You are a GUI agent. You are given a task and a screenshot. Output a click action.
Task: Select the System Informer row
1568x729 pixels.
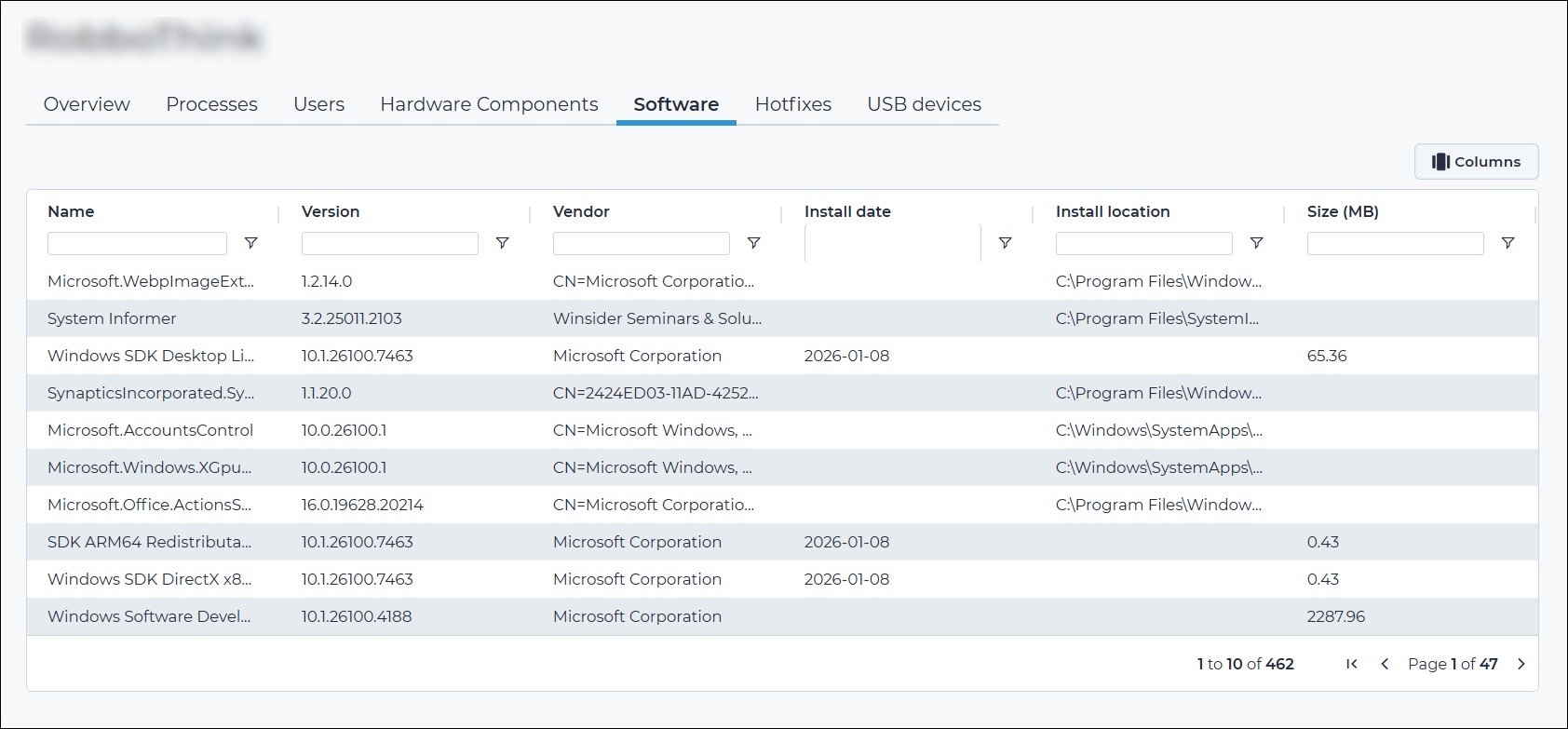[782, 318]
